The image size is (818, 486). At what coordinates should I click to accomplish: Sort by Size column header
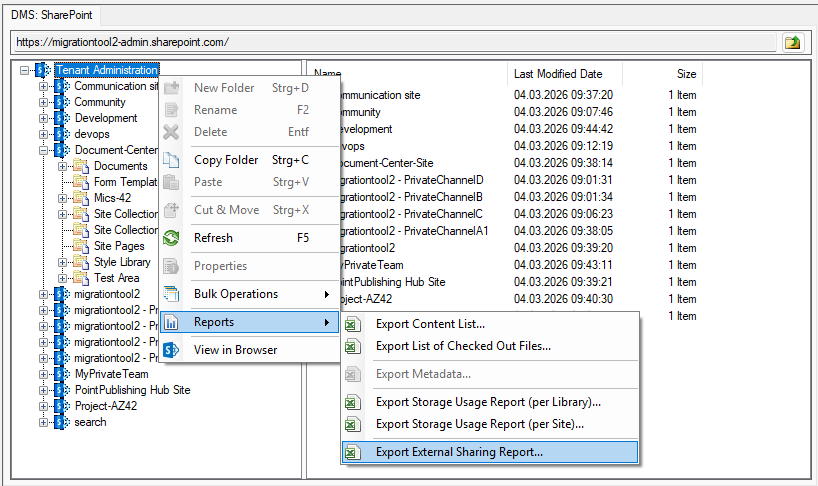662,74
